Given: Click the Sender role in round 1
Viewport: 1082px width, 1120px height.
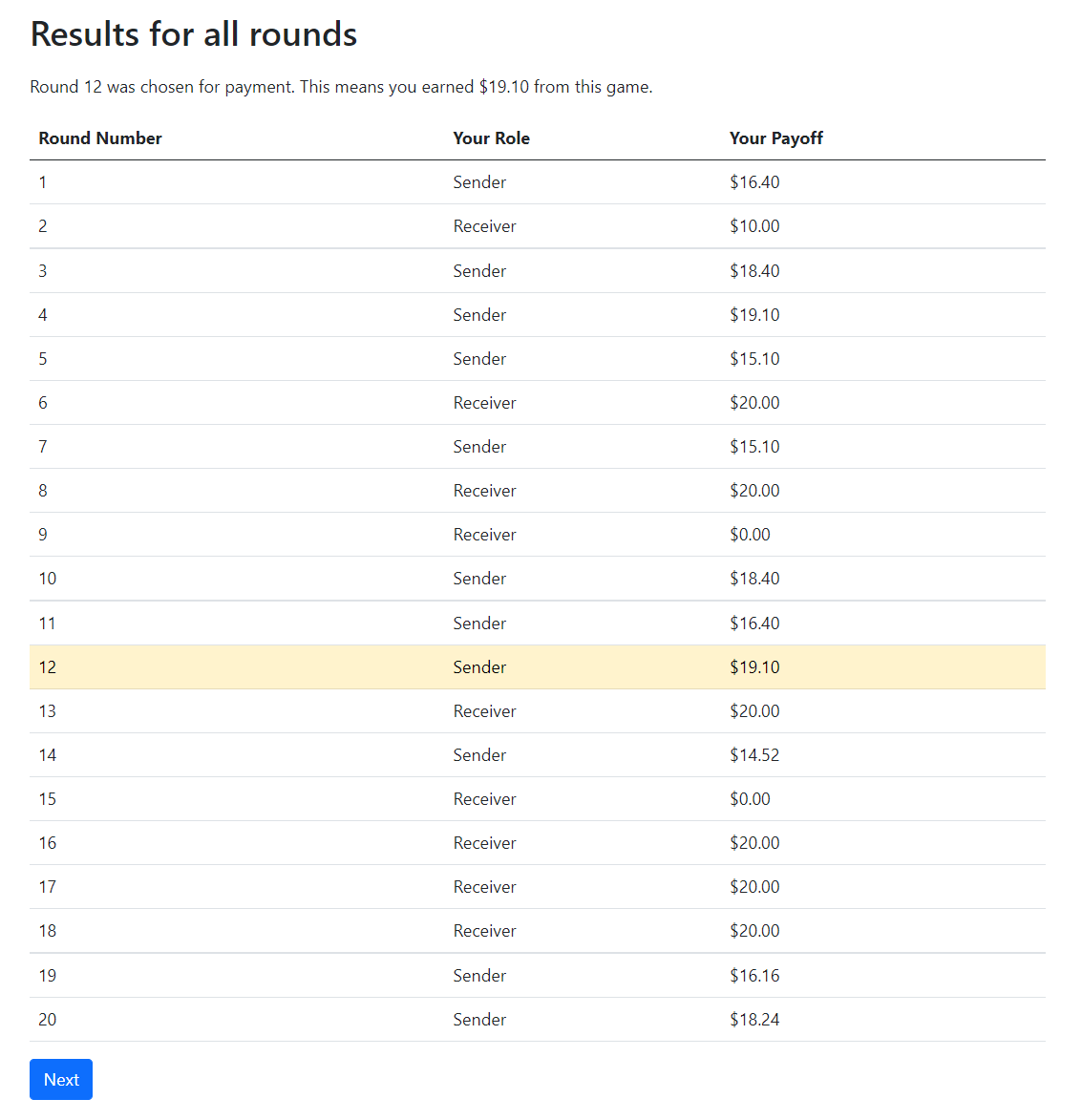Looking at the screenshot, I should 479,182.
